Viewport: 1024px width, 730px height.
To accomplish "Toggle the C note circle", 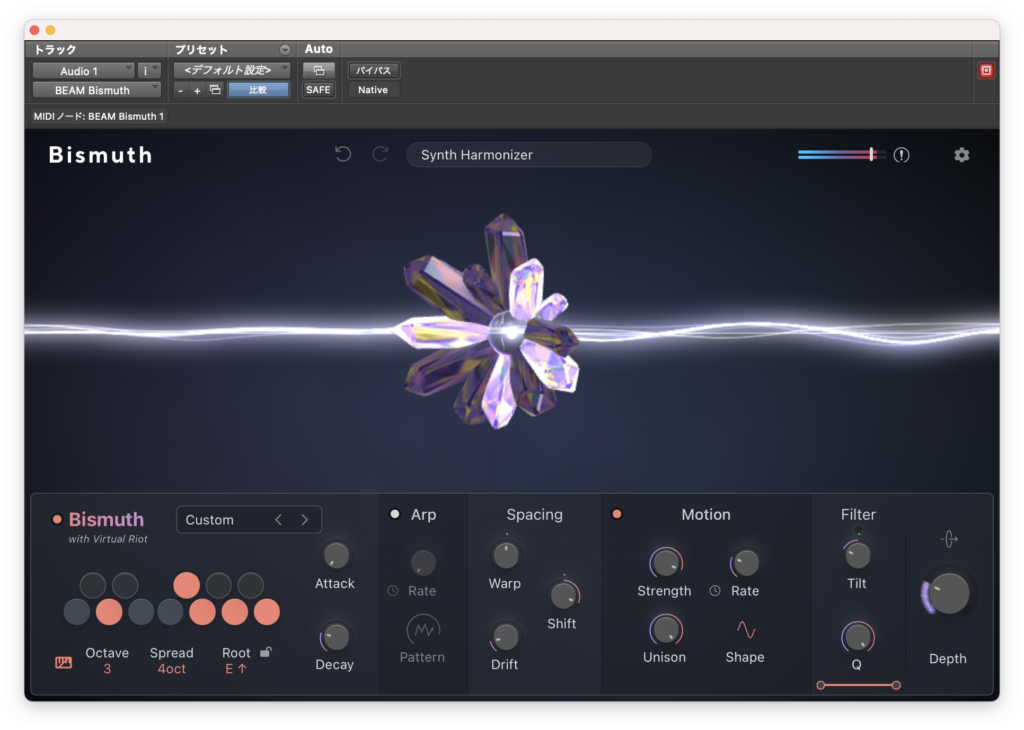I will pyautogui.click(x=77, y=612).
